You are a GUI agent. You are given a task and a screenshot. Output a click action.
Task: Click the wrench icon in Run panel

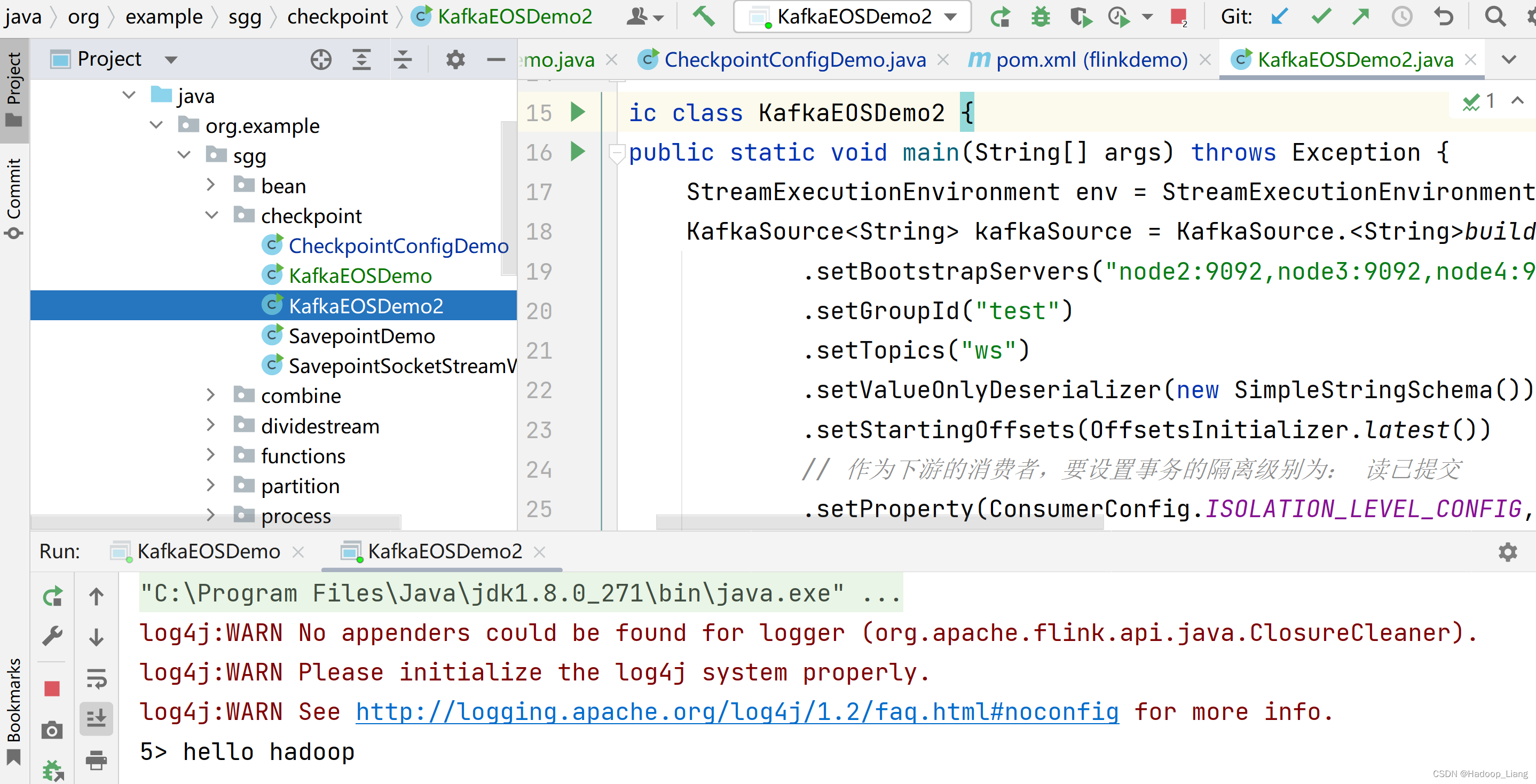pyautogui.click(x=52, y=636)
